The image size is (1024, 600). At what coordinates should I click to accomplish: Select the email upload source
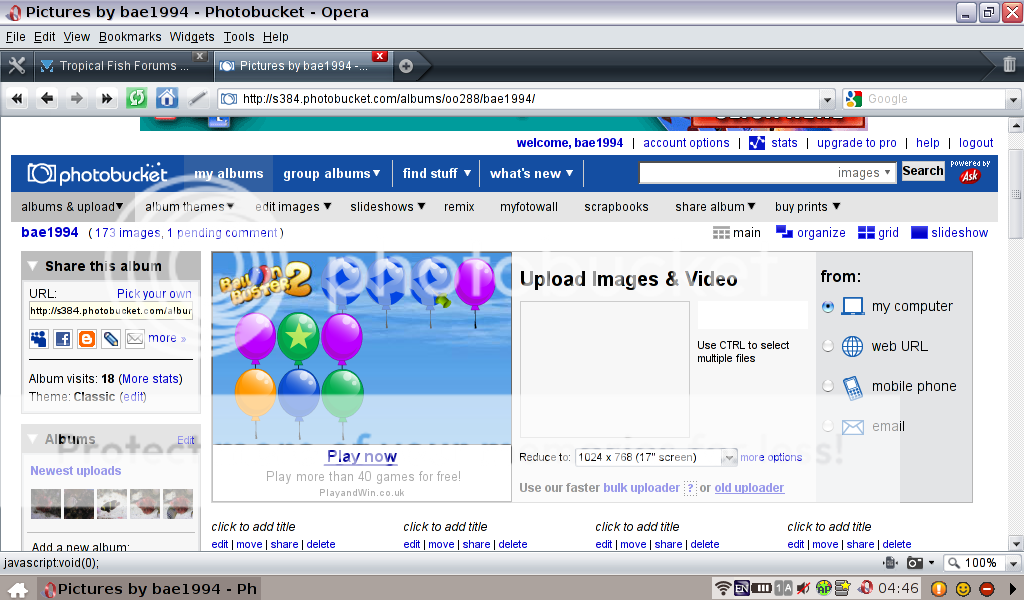point(828,426)
